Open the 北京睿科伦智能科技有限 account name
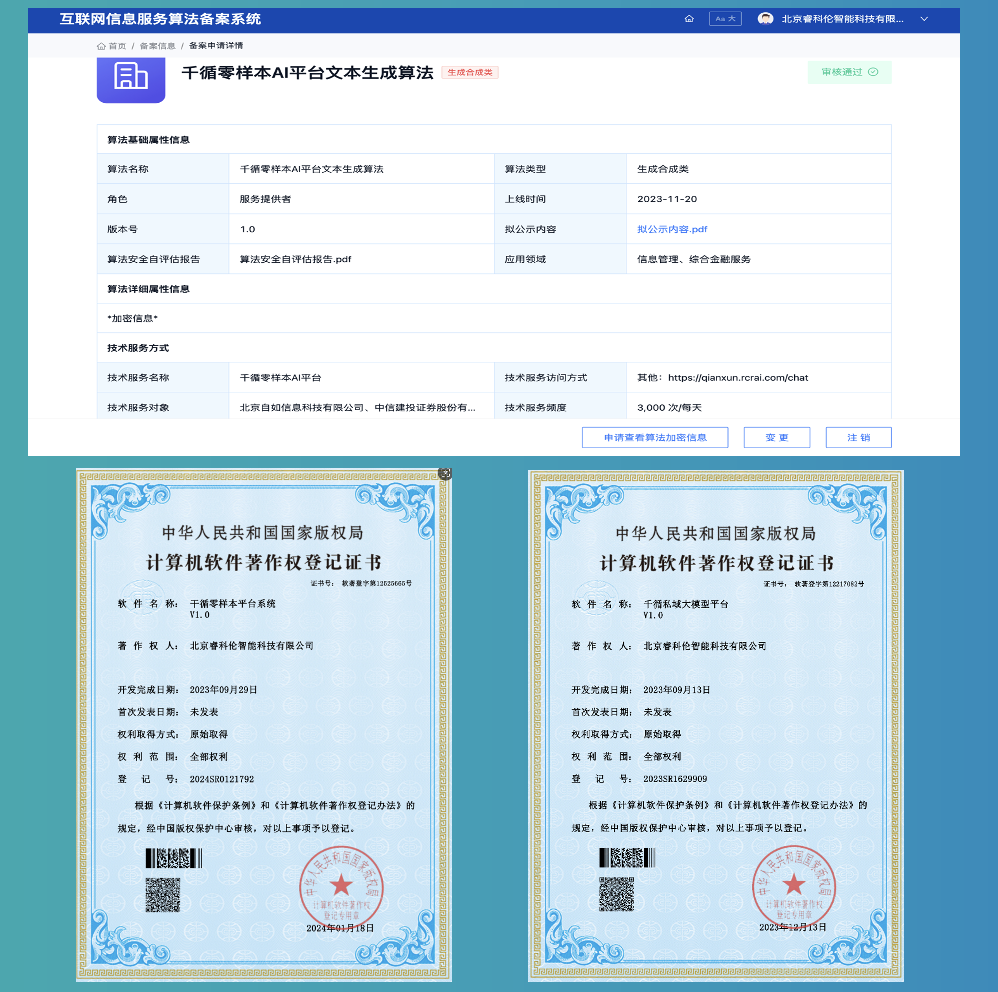Image resolution: width=998 pixels, height=992 pixels. (842, 19)
